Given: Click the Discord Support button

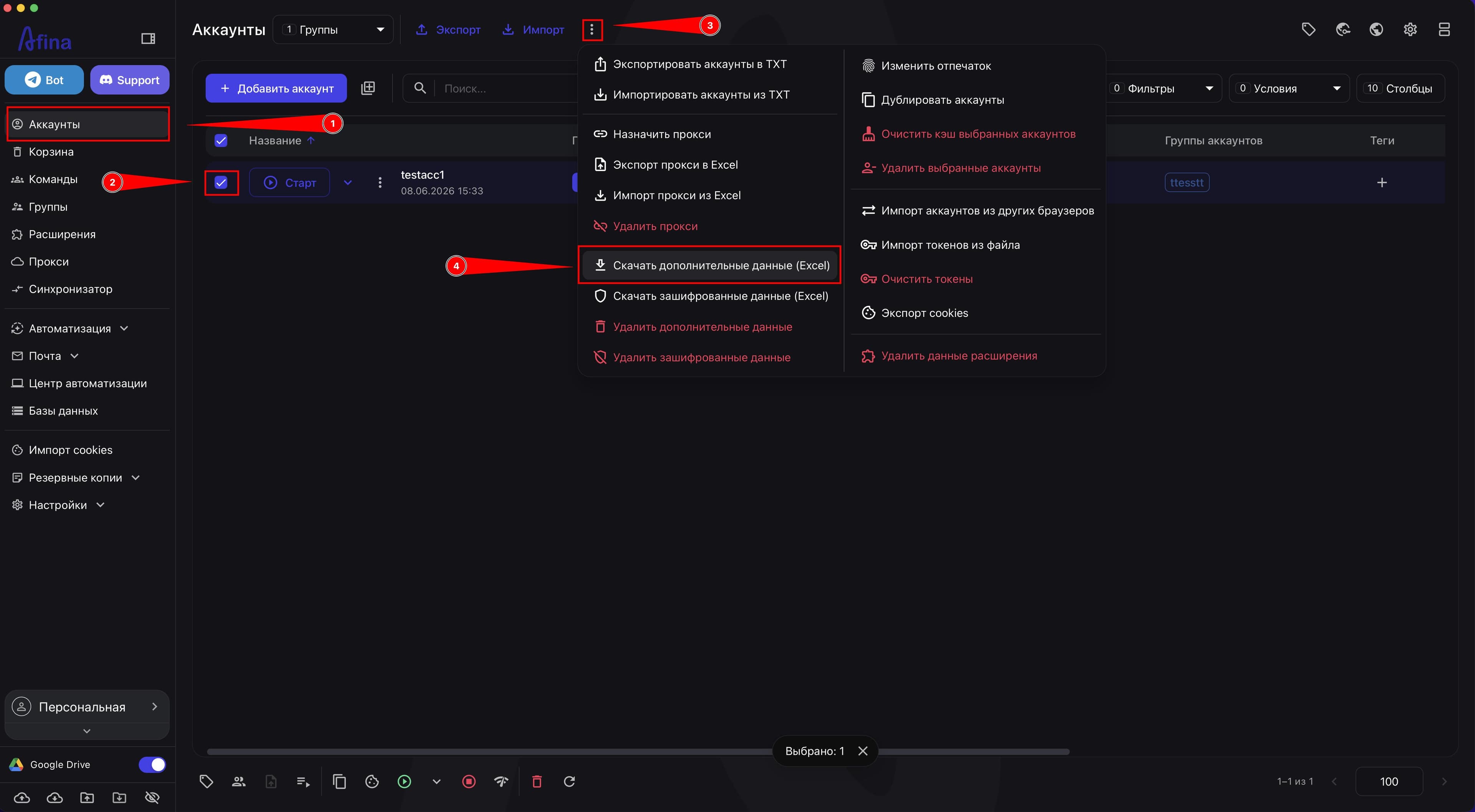Looking at the screenshot, I should tap(129, 80).
